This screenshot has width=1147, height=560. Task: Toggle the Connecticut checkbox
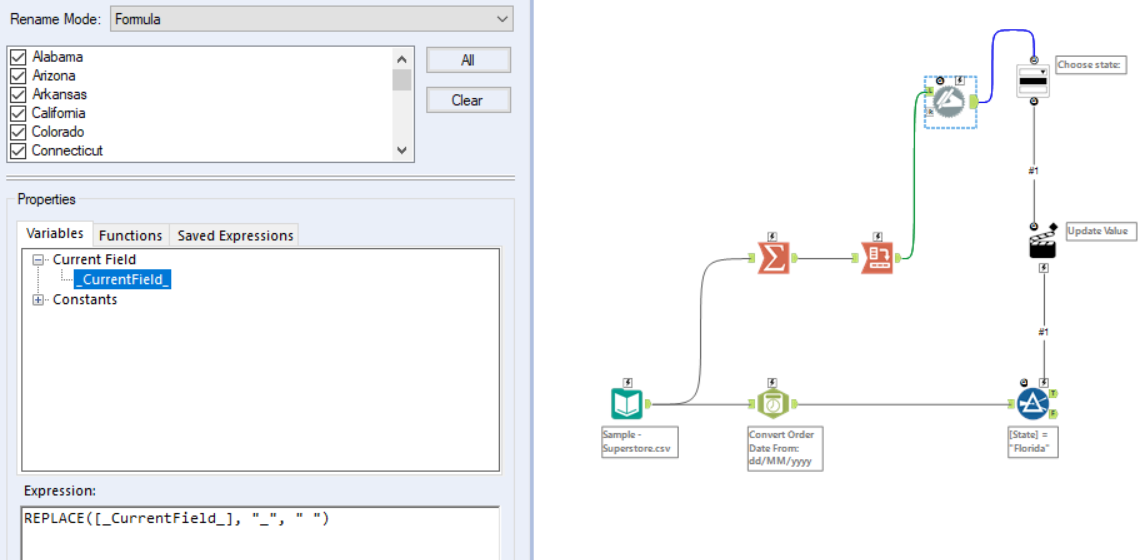coord(19,151)
